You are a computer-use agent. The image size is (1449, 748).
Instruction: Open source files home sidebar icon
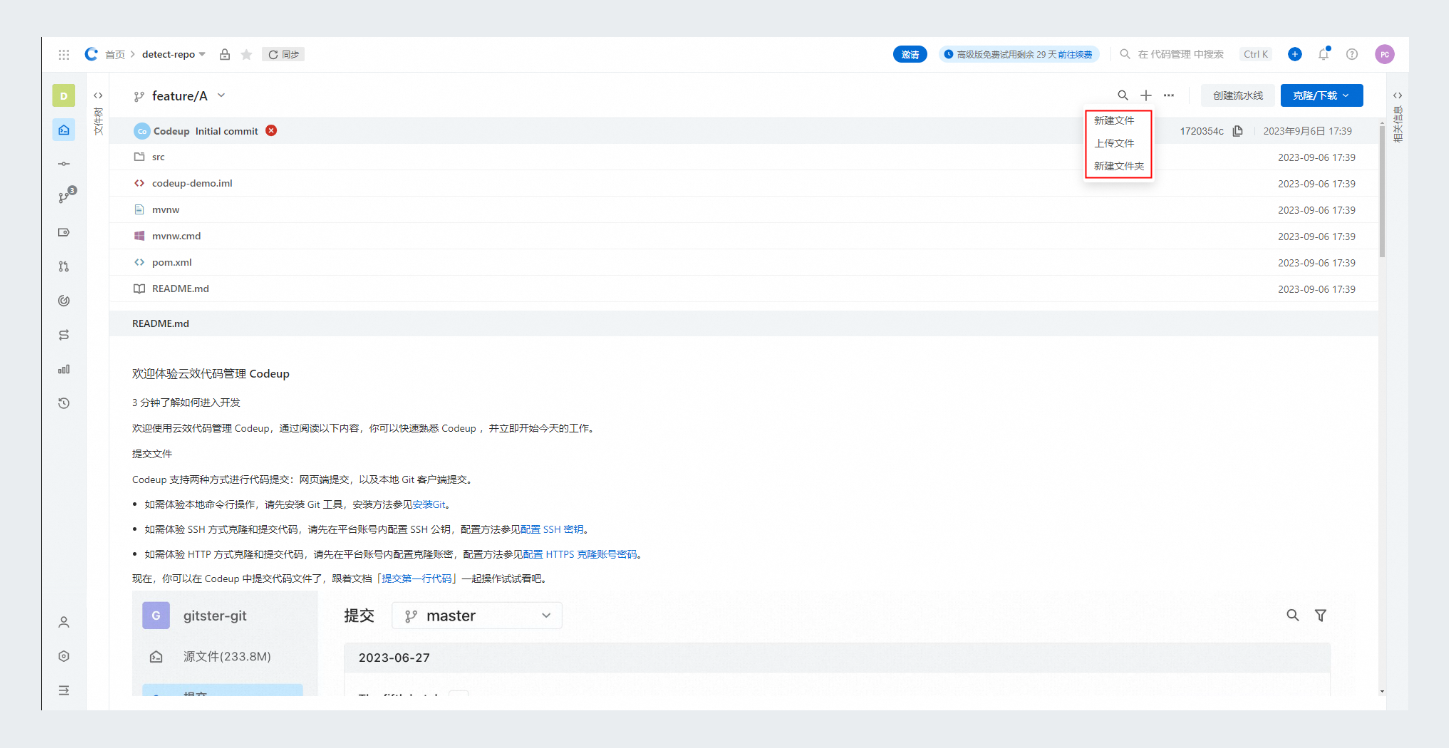[x=64, y=129]
